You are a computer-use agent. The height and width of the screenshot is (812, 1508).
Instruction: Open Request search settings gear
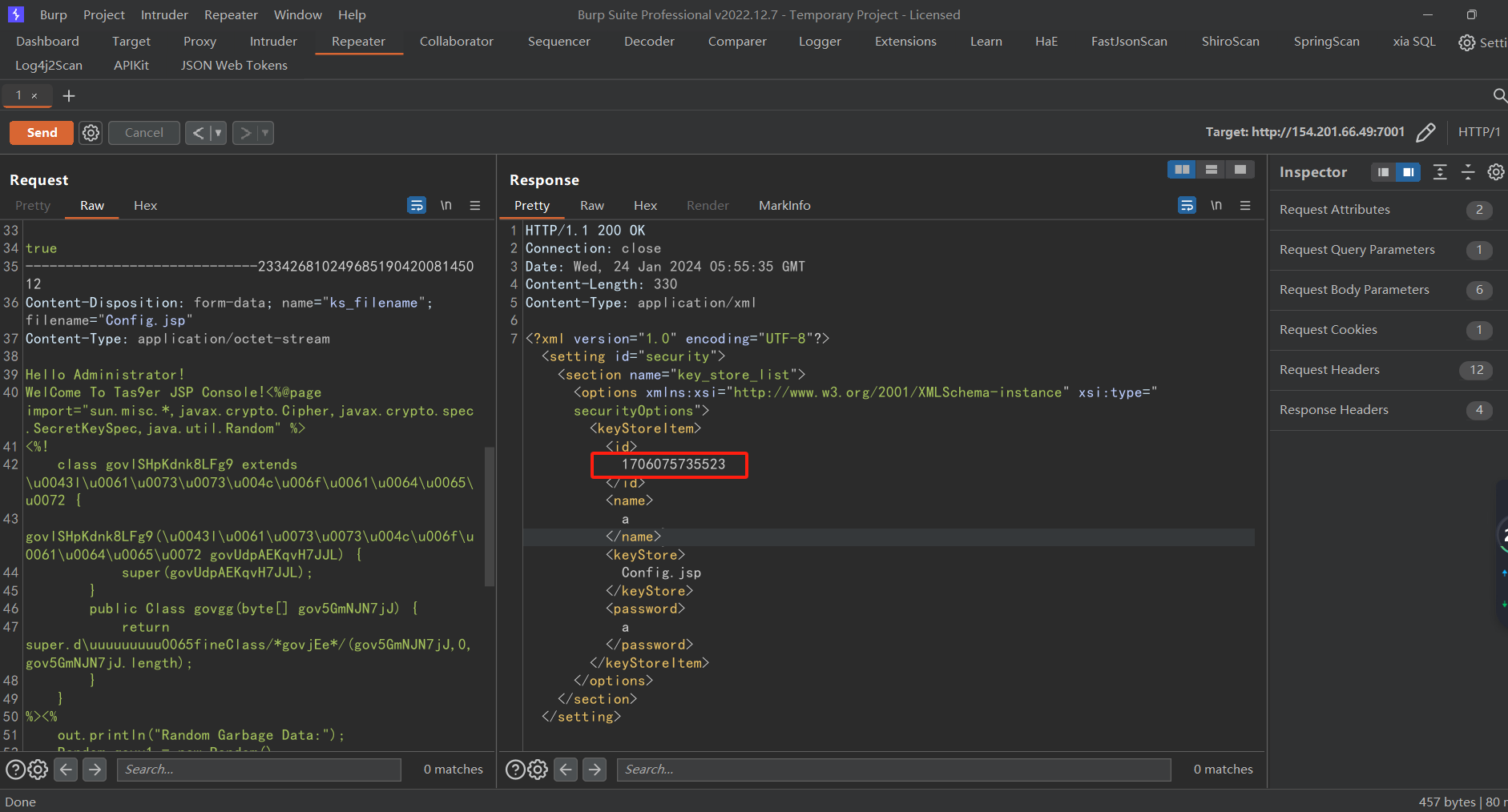coord(38,770)
